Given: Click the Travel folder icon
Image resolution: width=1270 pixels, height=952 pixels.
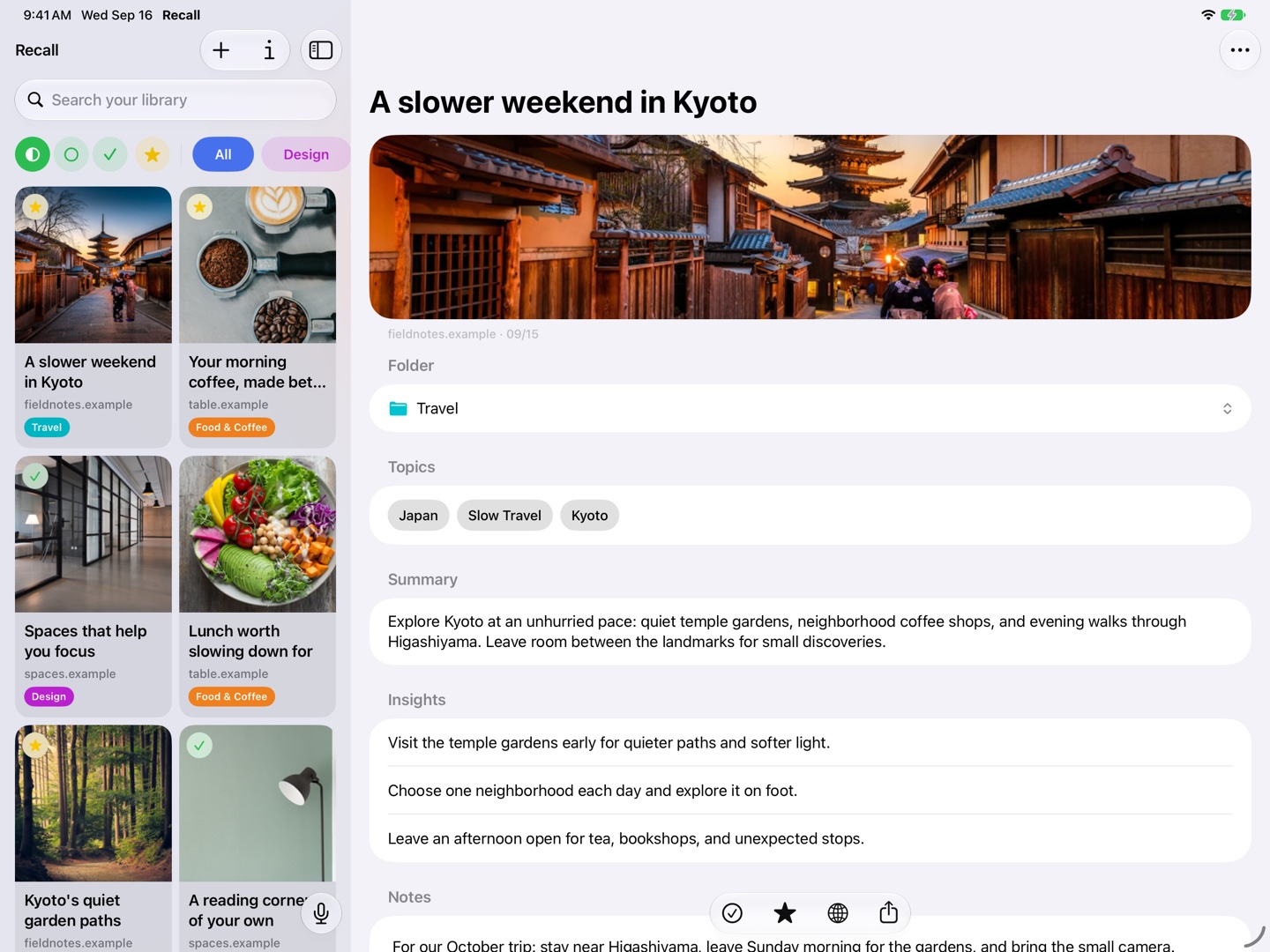Looking at the screenshot, I should coord(399,408).
